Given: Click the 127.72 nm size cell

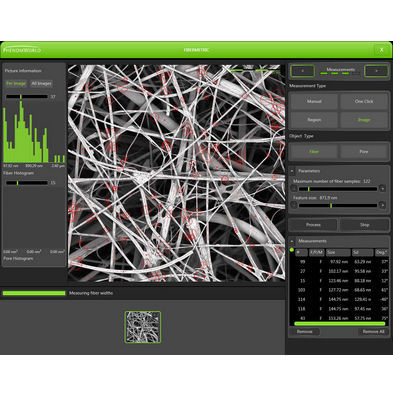Looking at the screenshot, I should pos(339,290).
